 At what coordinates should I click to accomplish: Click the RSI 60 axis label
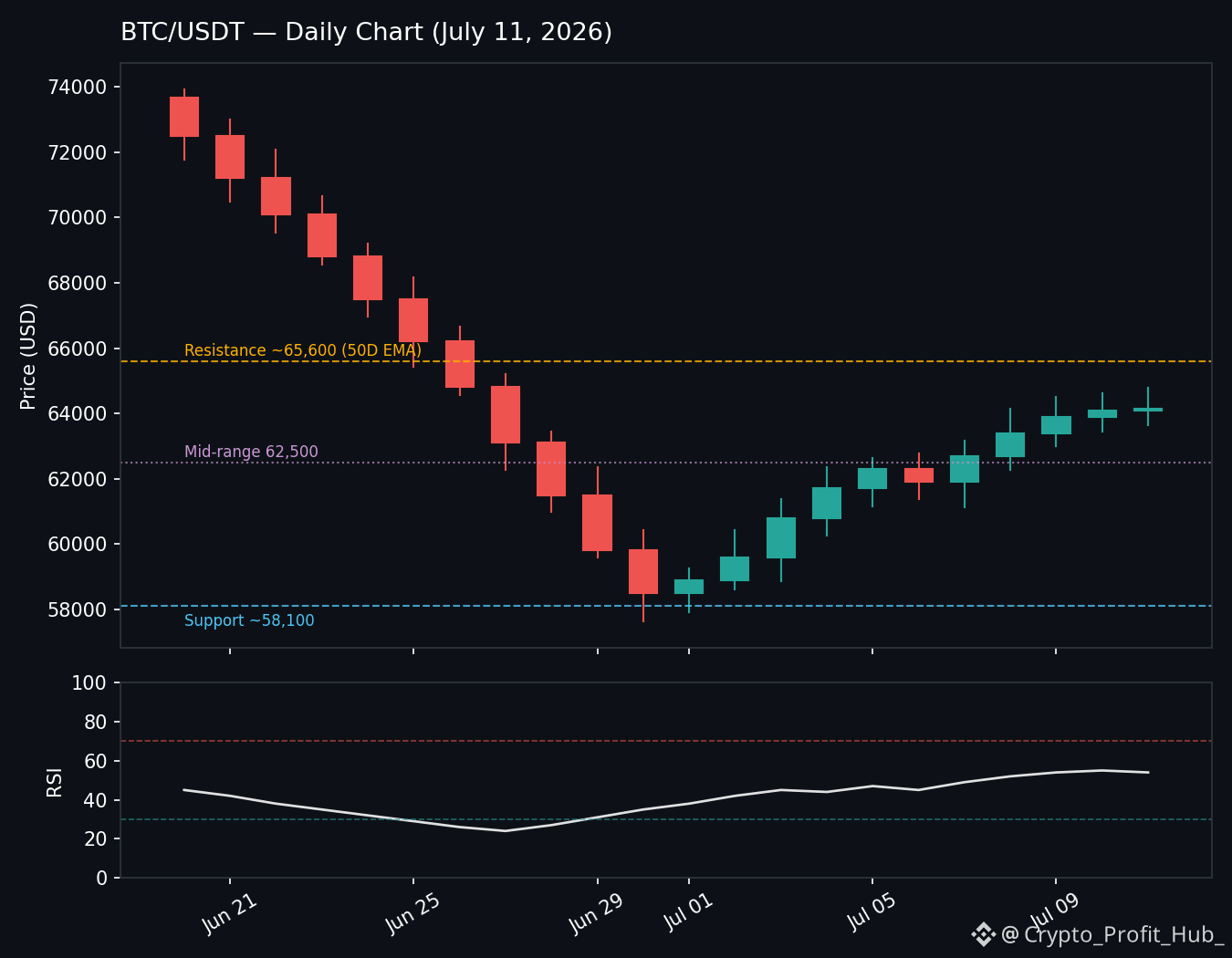pyautogui.click(x=95, y=761)
